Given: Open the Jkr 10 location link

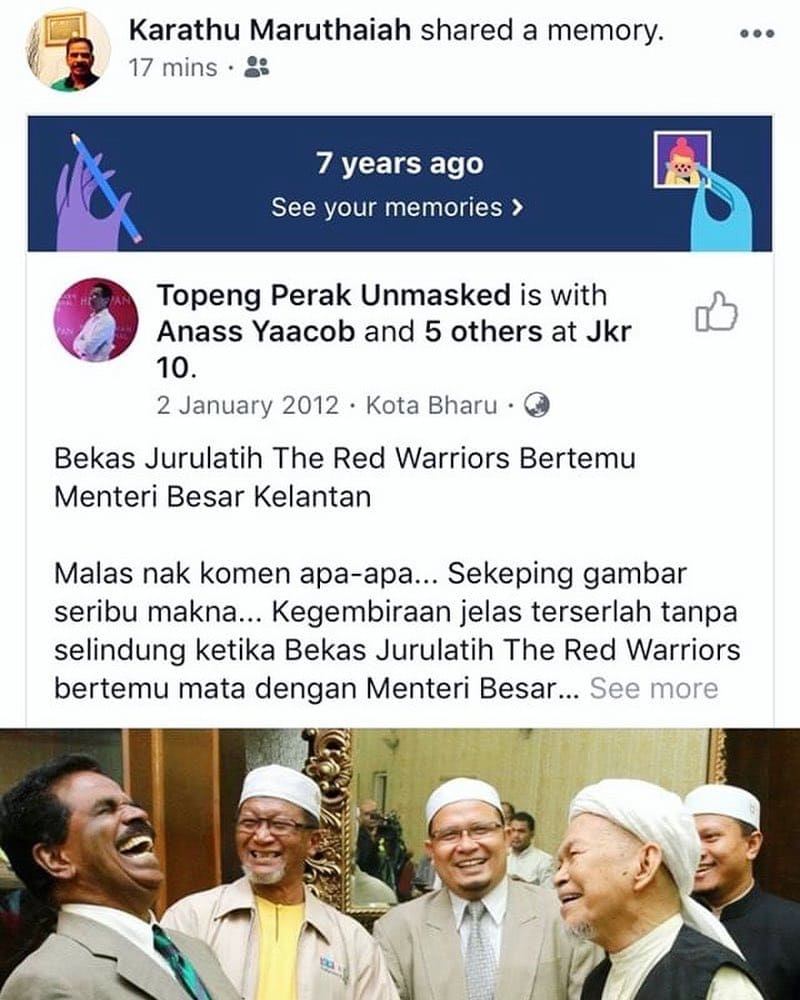Looking at the screenshot, I should (394, 349).
